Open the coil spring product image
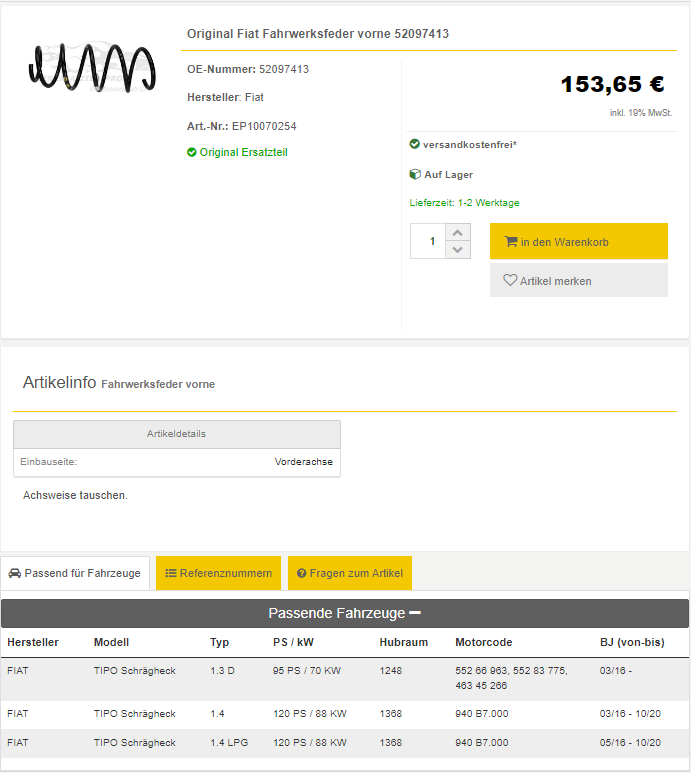The image size is (691, 773). [92, 67]
